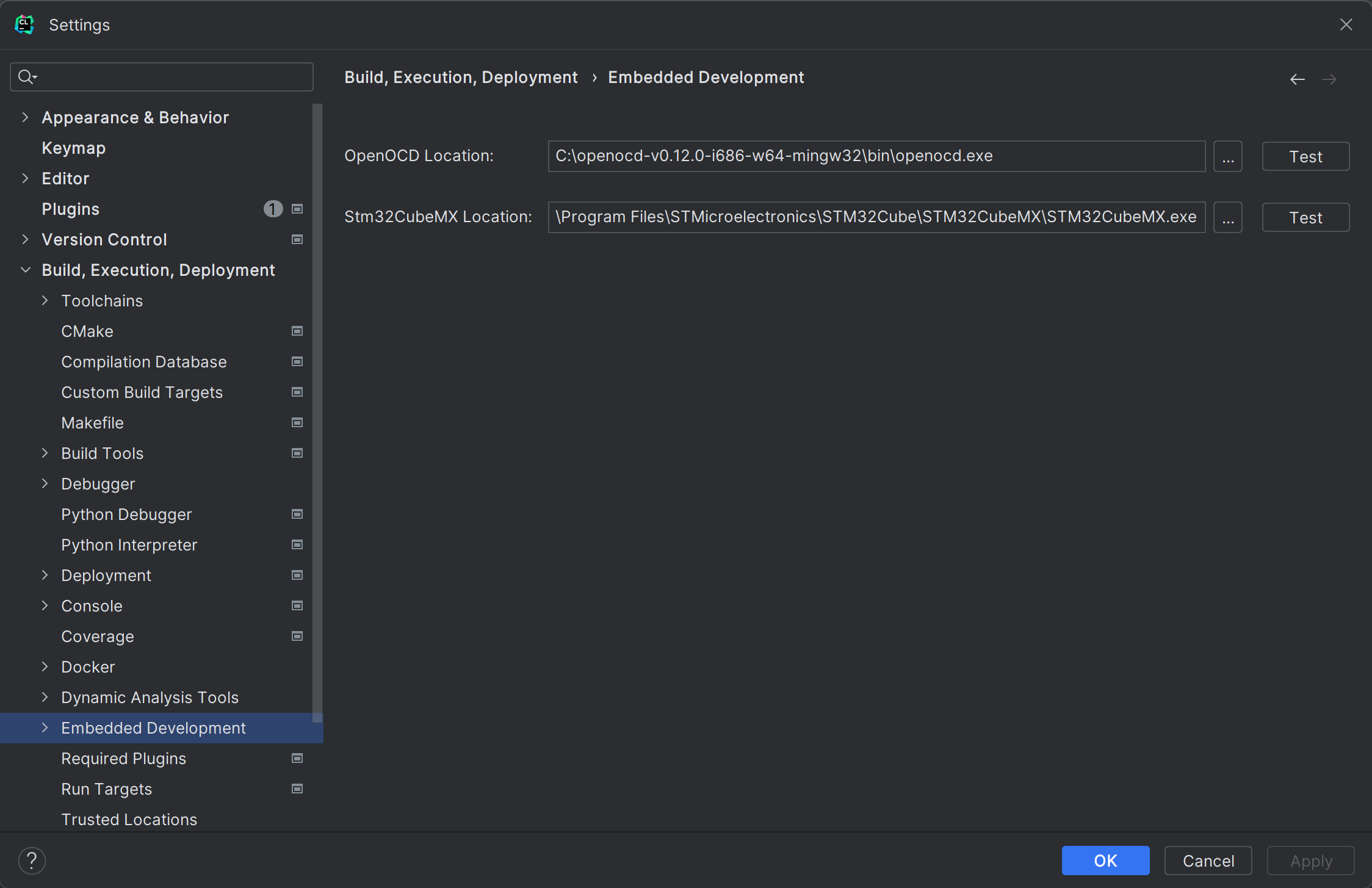Test the OpenOCD location
The height and width of the screenshot is (888, 1372).
coord(1305,156)
